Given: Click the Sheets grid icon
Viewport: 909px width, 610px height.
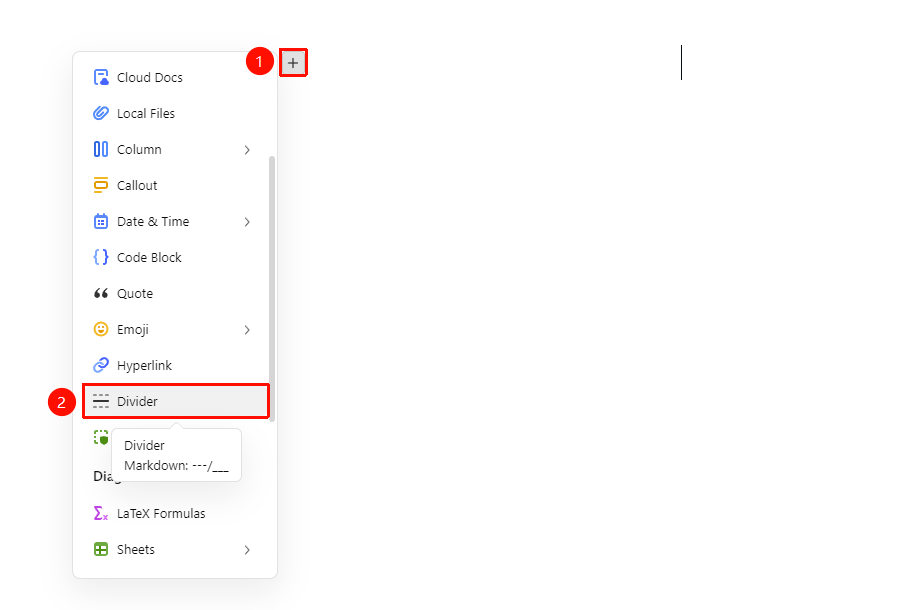Looking at the screenshot, I should 101,549.
